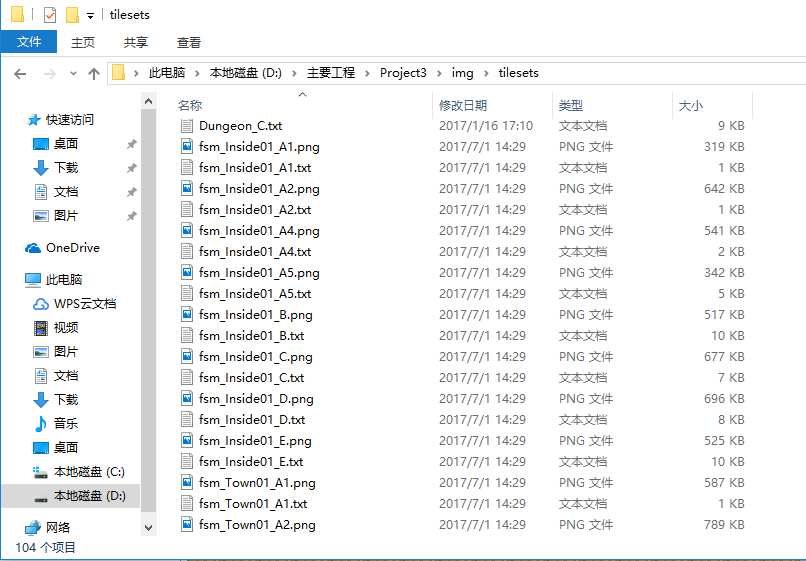Expand the chevron after 此电脑 in address bar
The image size is (806, 561).
(x=197, y=74)
